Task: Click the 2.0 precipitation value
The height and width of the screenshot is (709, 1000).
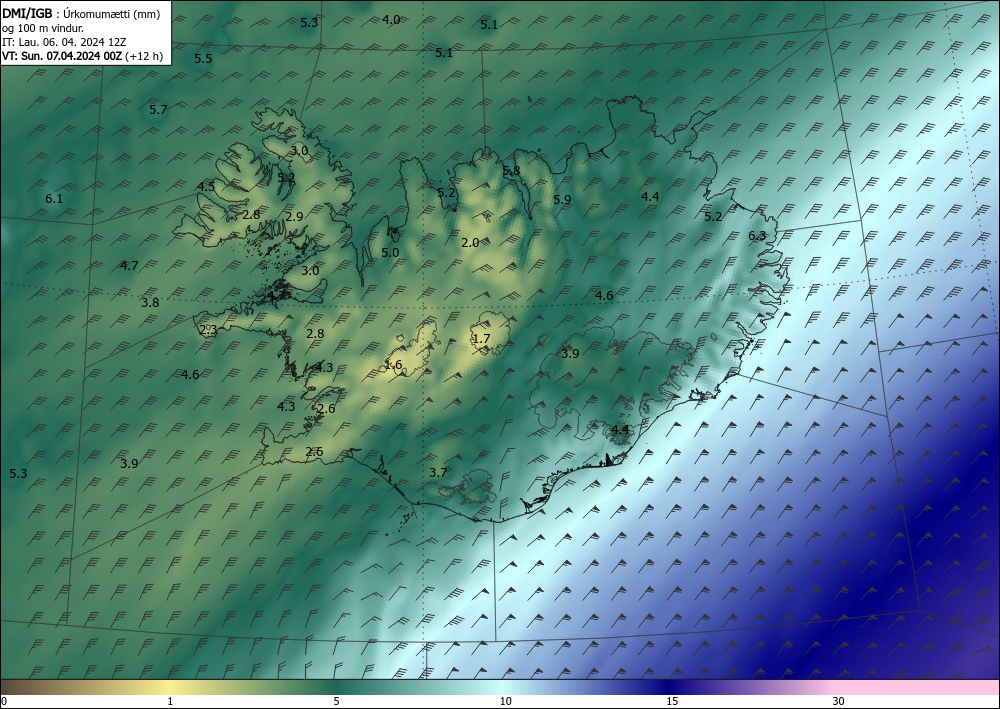Action: coord(470,243)
